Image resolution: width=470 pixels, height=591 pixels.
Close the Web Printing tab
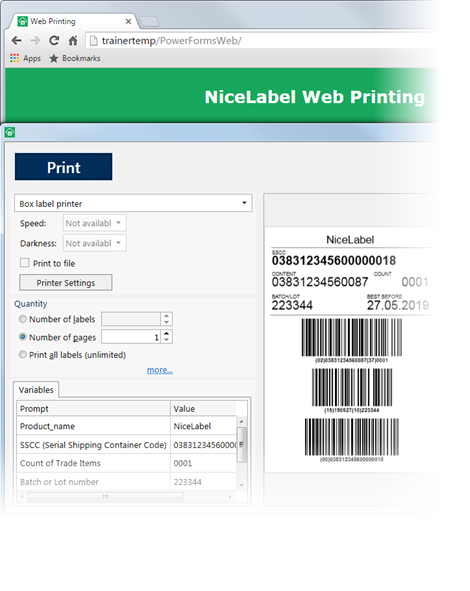[129, 21]
